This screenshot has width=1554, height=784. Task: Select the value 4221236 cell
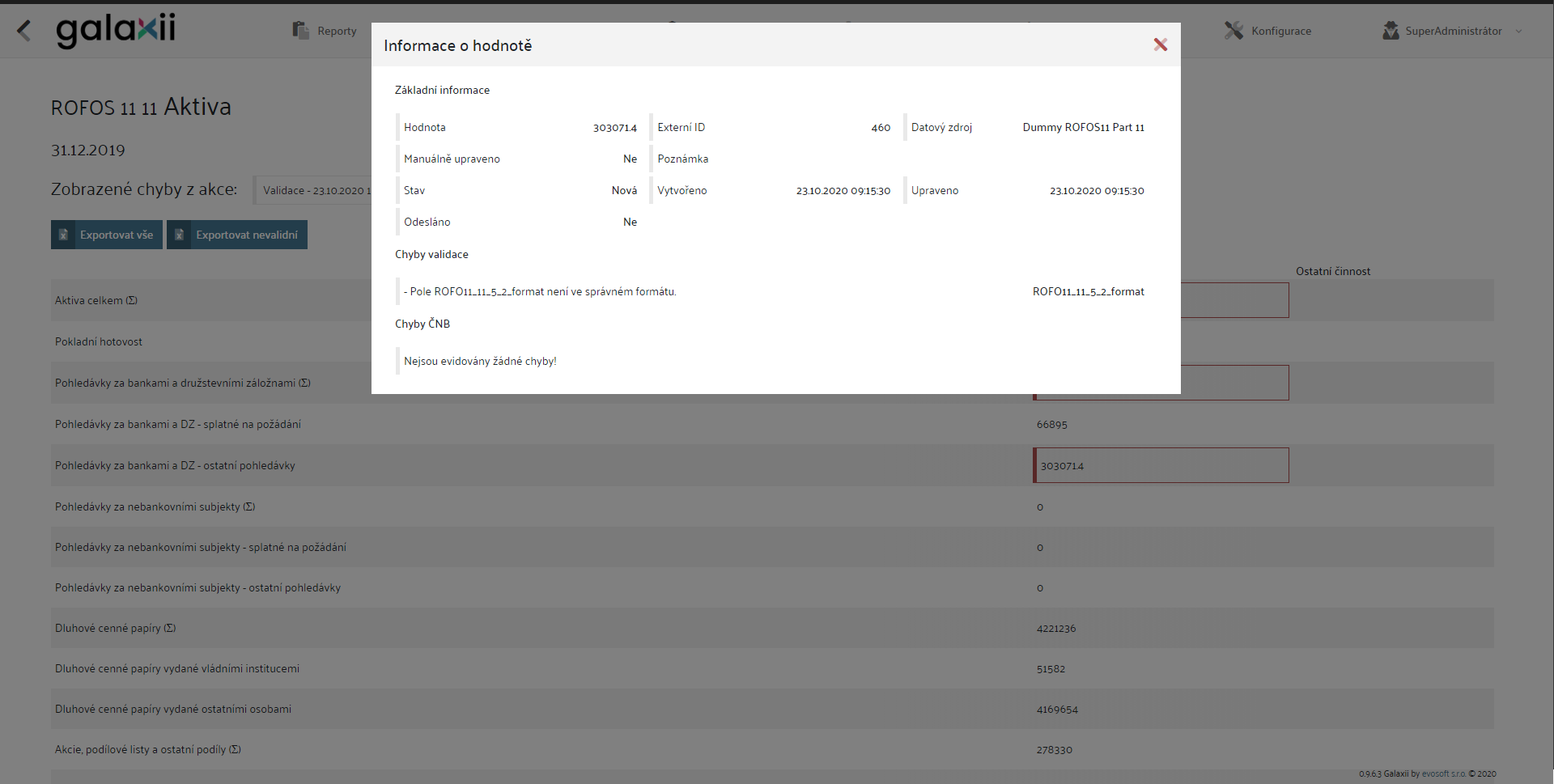(x=1056, y=629)
